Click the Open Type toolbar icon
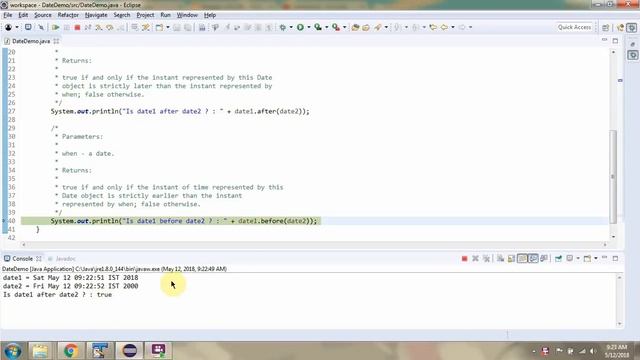The image size is (640, 360). pyautogui.click(x=355, y=27)
